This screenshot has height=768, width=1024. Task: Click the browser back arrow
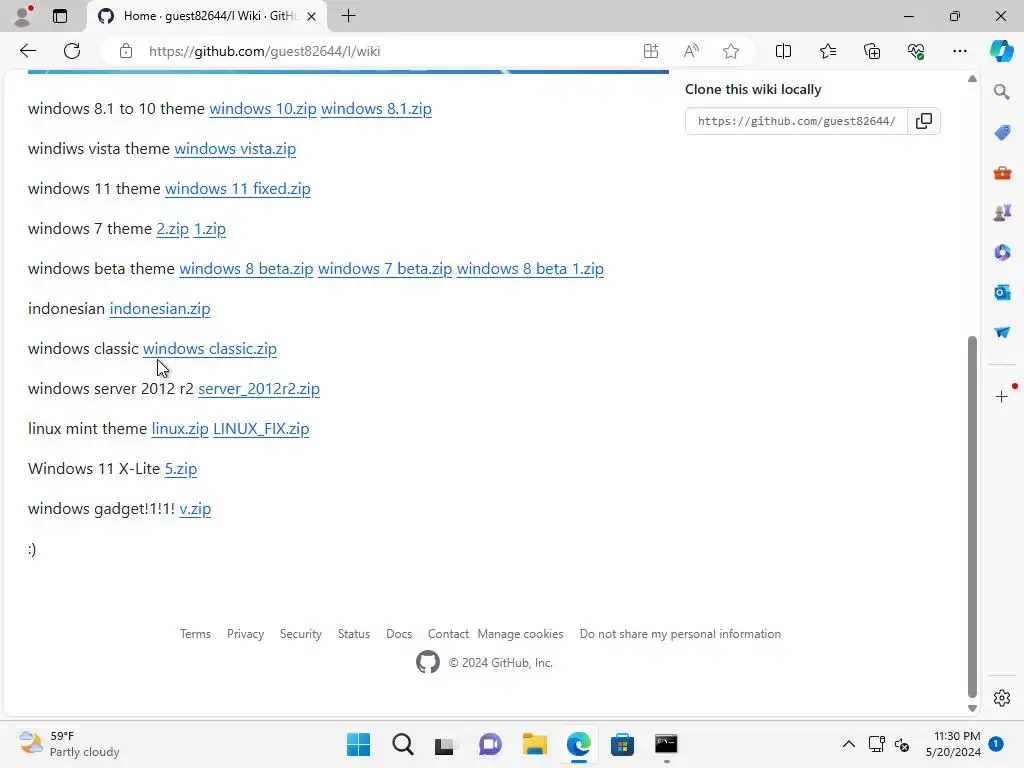27,51
